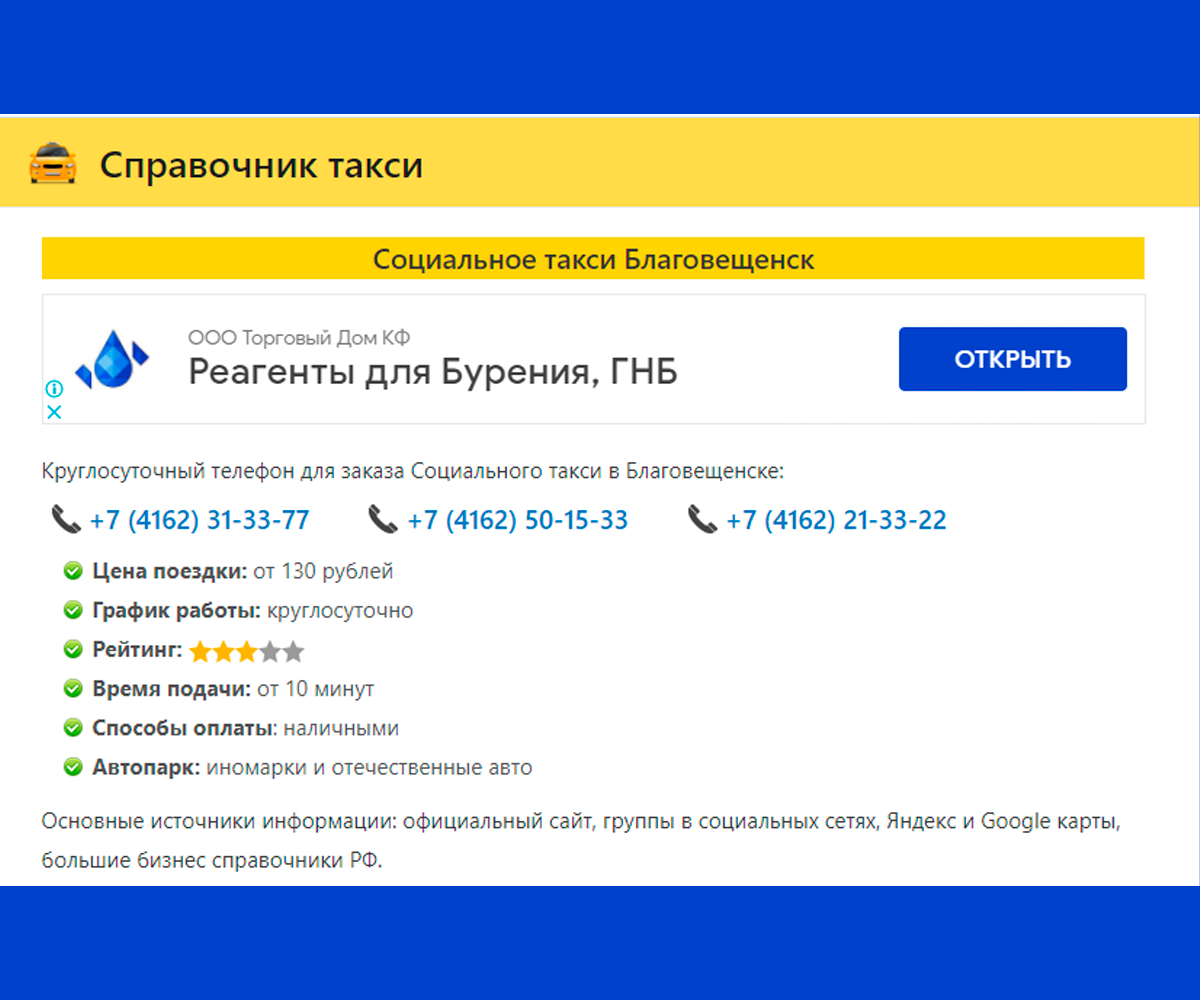Viewport: 1200px width, 1000px height.
Task: Close the advertisement via the X icon
Action: [55, 412]
